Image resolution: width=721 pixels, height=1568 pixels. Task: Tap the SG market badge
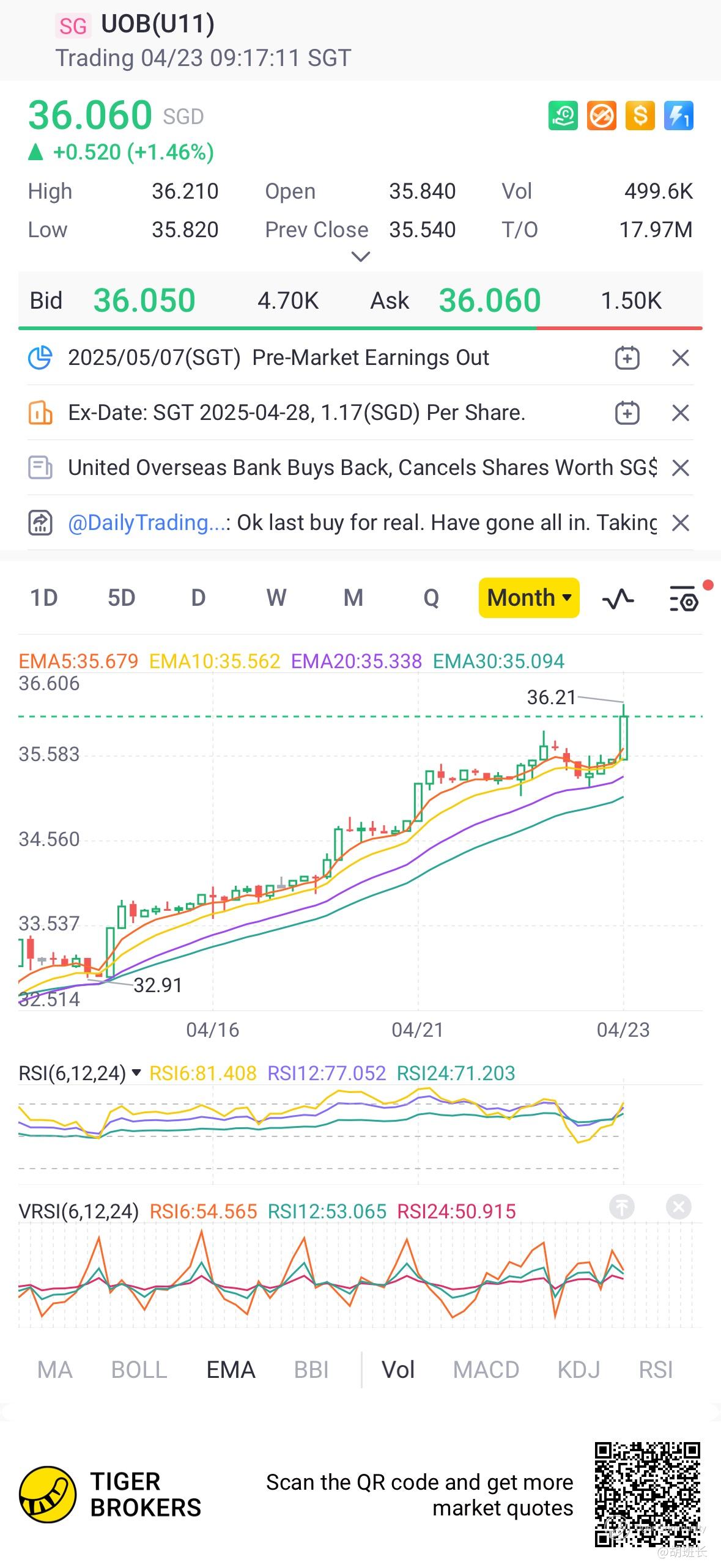pyautogui.click(x=73, y=26)
